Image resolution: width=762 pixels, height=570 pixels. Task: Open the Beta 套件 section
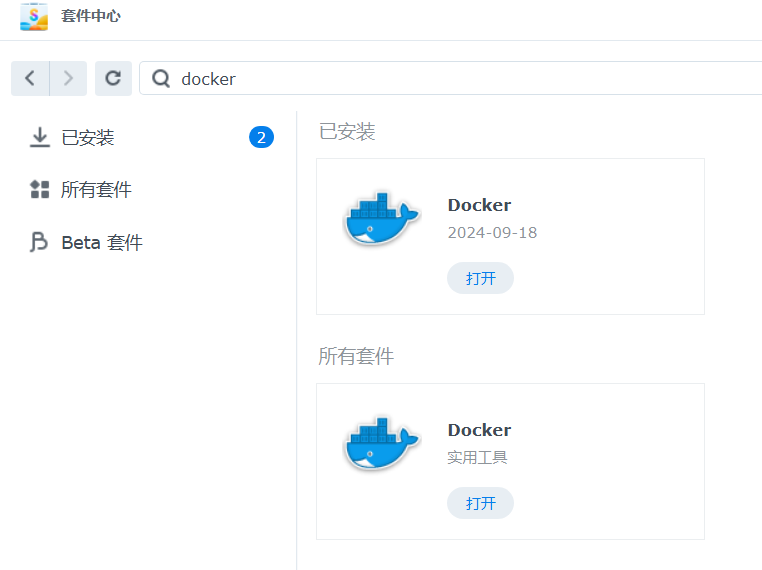(102, 242)
